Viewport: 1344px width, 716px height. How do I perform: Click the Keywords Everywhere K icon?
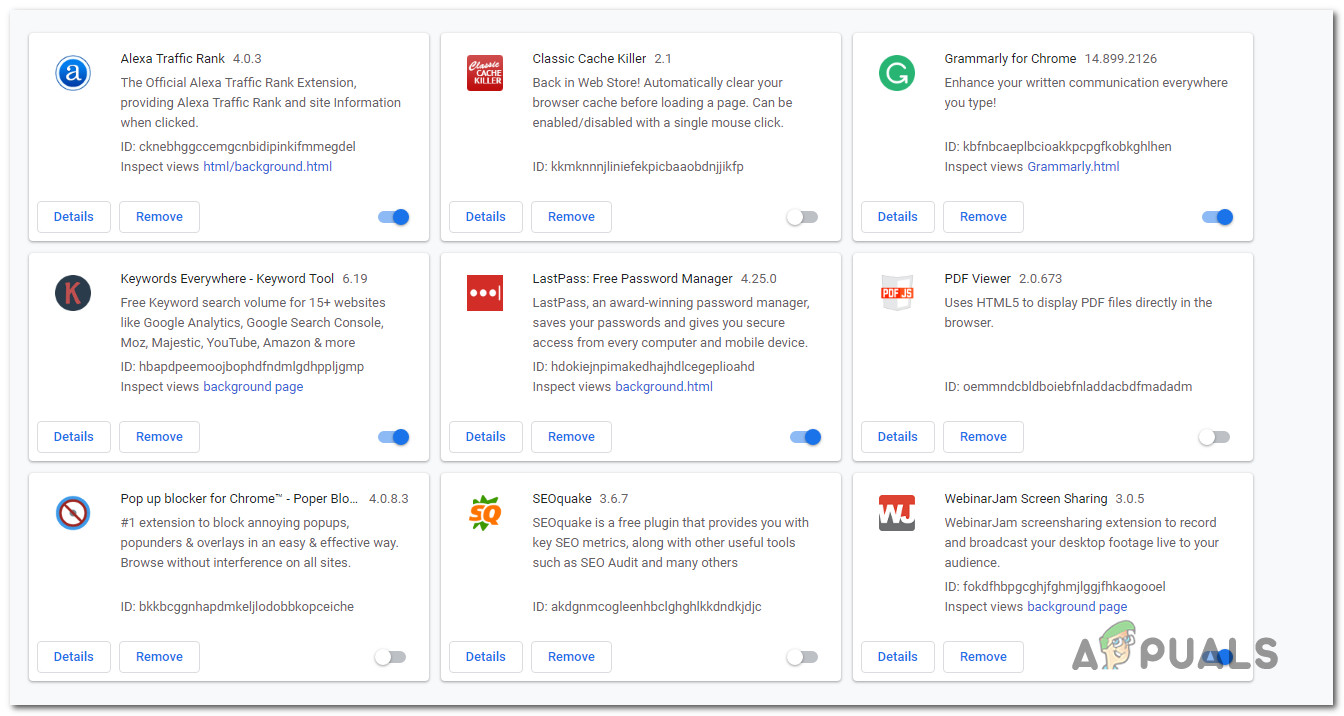tap(73, 293)
